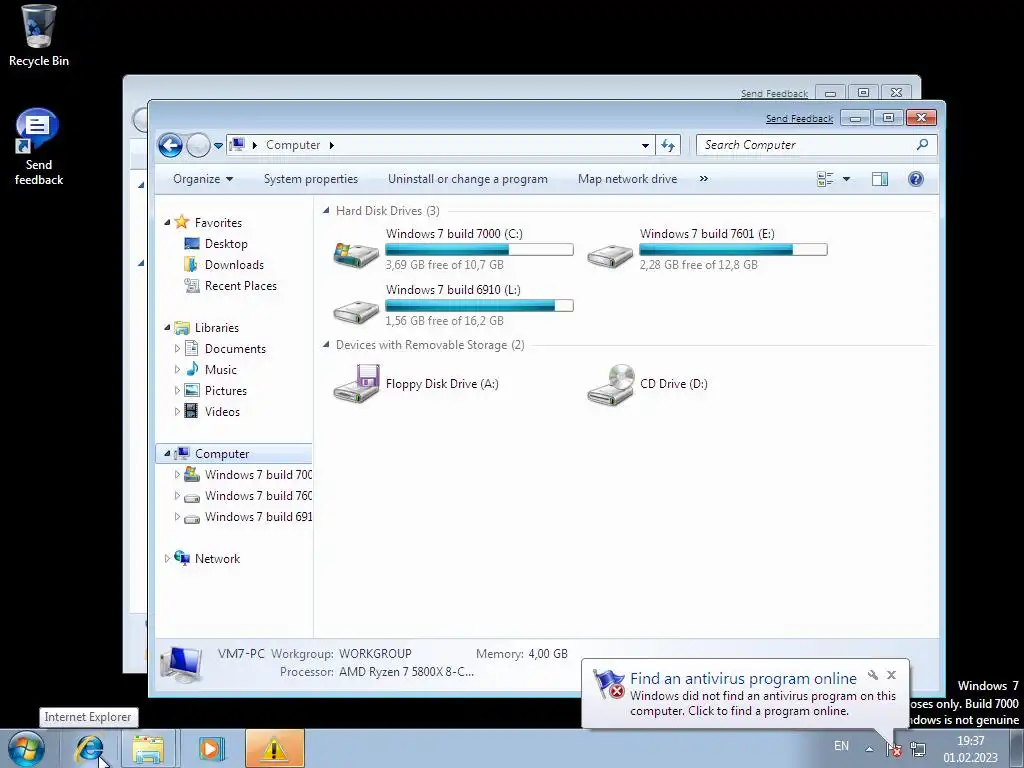The image size is (1024, 768).
Task: Open Desktop under Favorites
Action: (x=225, y=244)
